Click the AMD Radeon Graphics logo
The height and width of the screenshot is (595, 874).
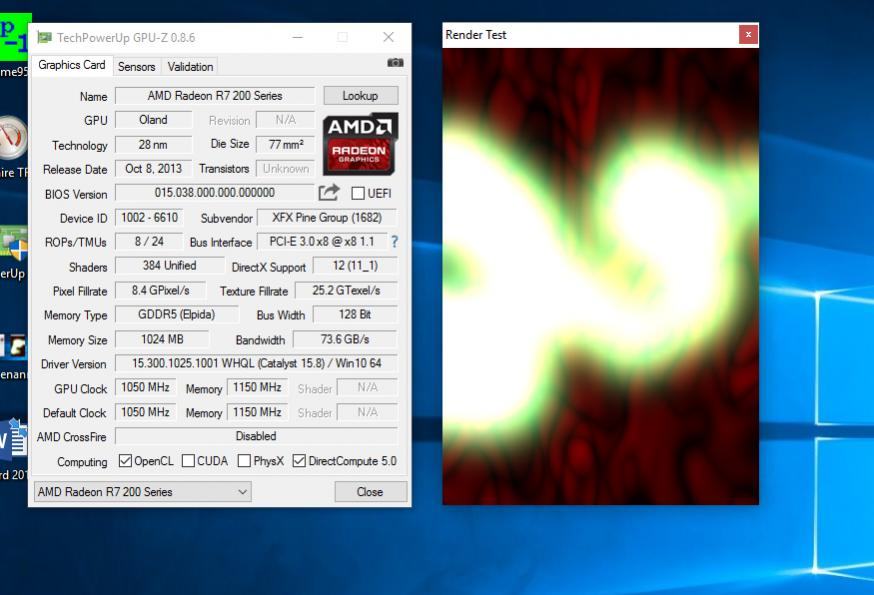[x=360, y=144]
